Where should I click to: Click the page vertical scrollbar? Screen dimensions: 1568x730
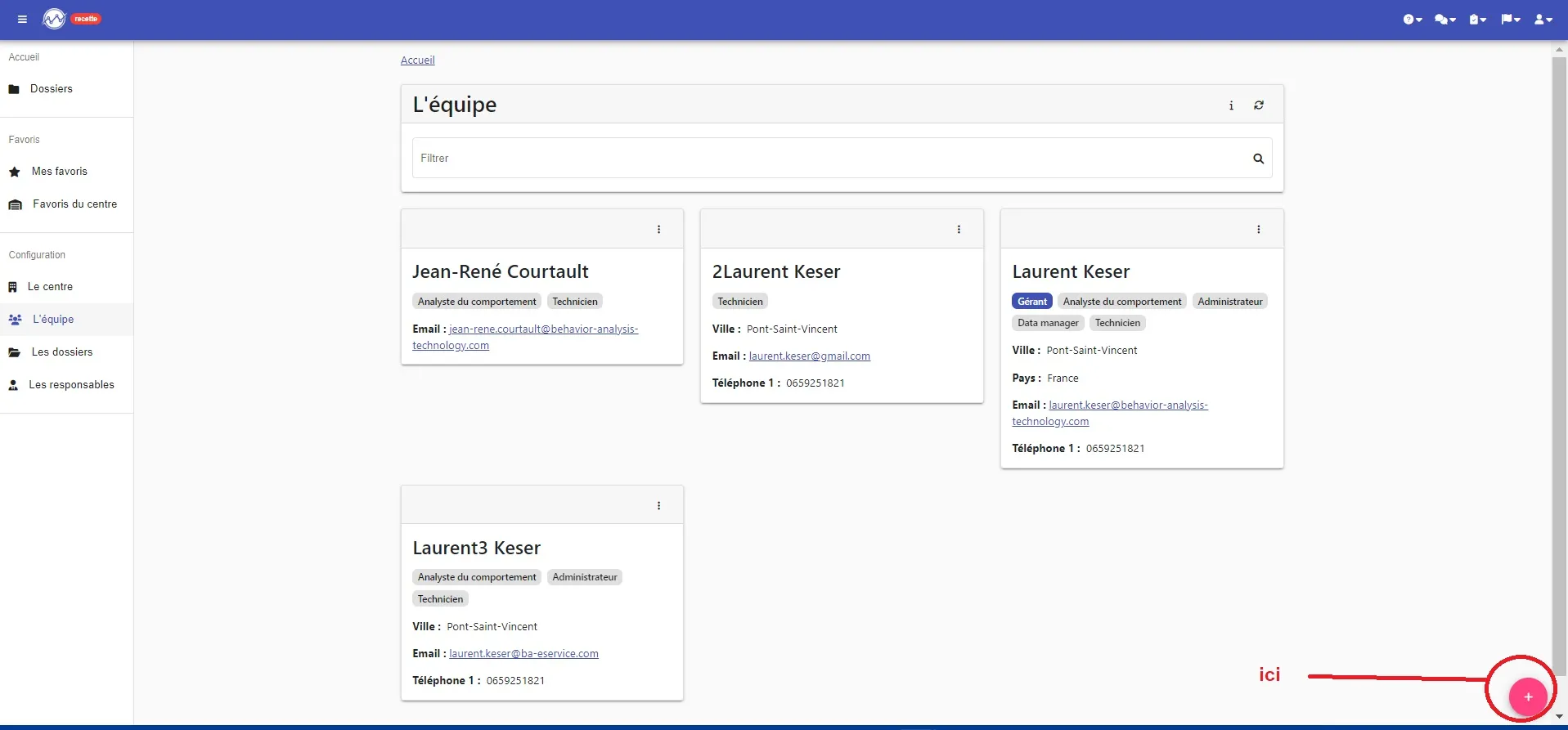pyautogui.click(x=1559, y=360)
